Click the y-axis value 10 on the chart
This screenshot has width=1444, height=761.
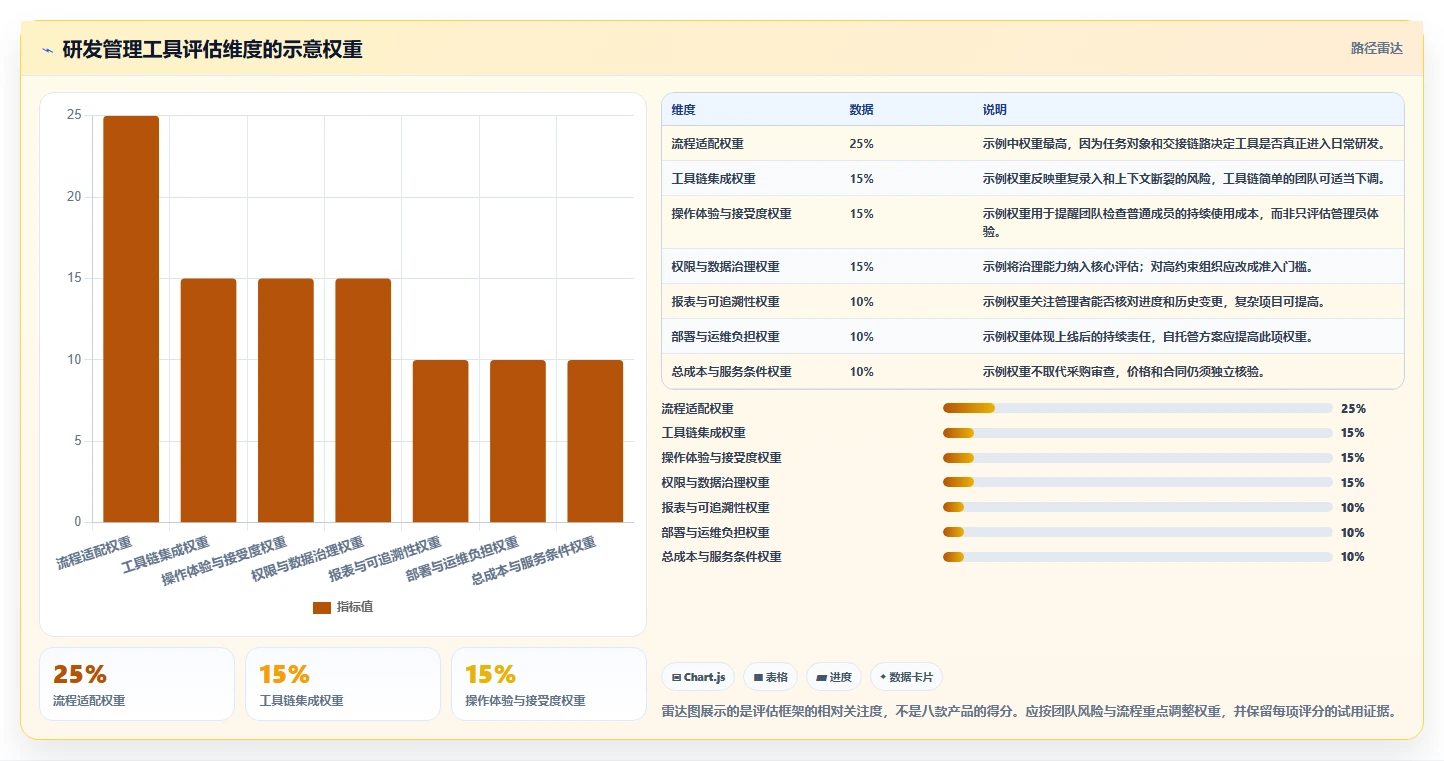(74, 360)
